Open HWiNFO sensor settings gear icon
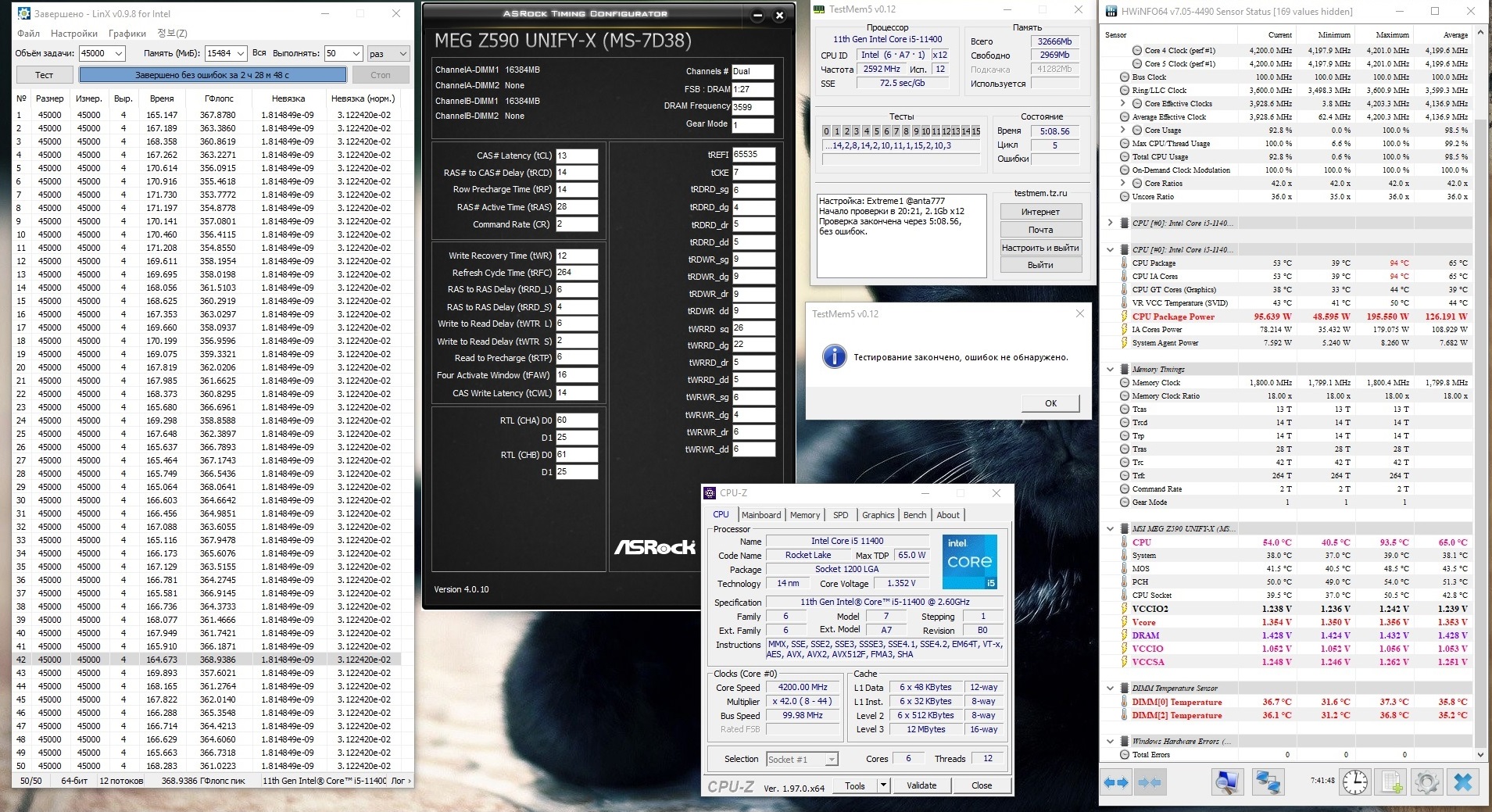 point(1427,782)
